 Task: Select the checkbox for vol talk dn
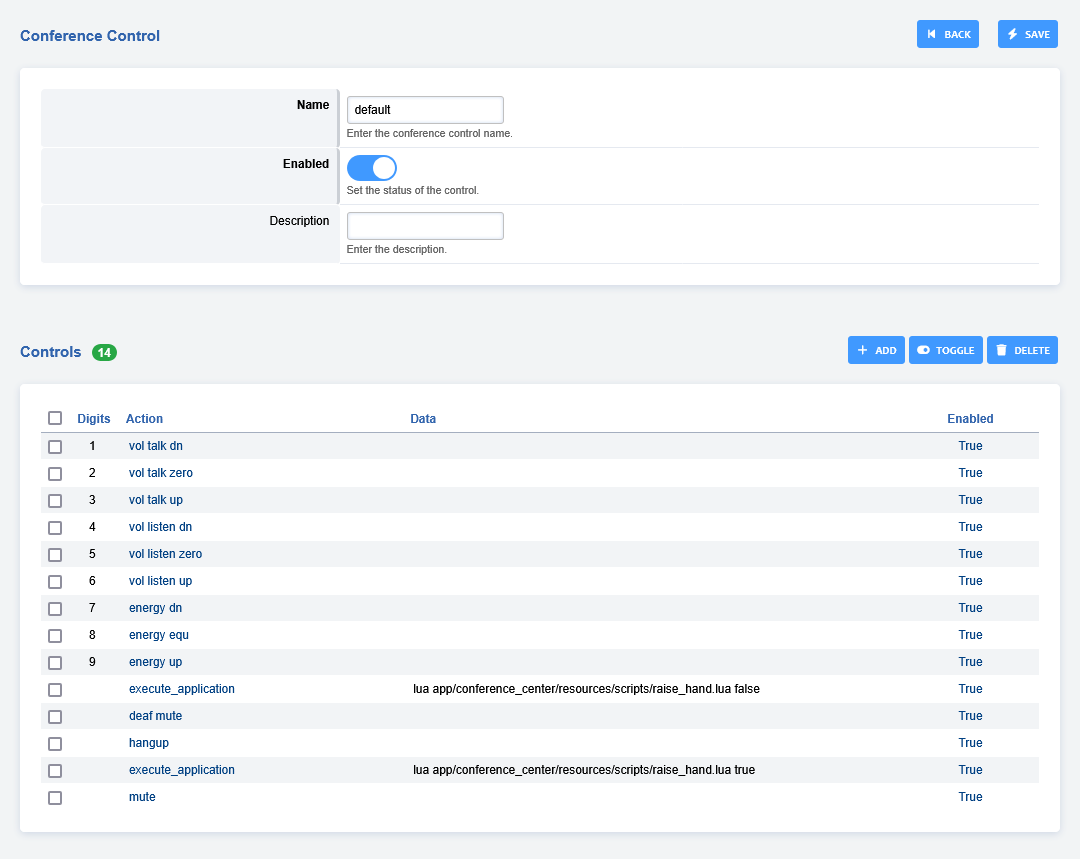pos(55,447)
